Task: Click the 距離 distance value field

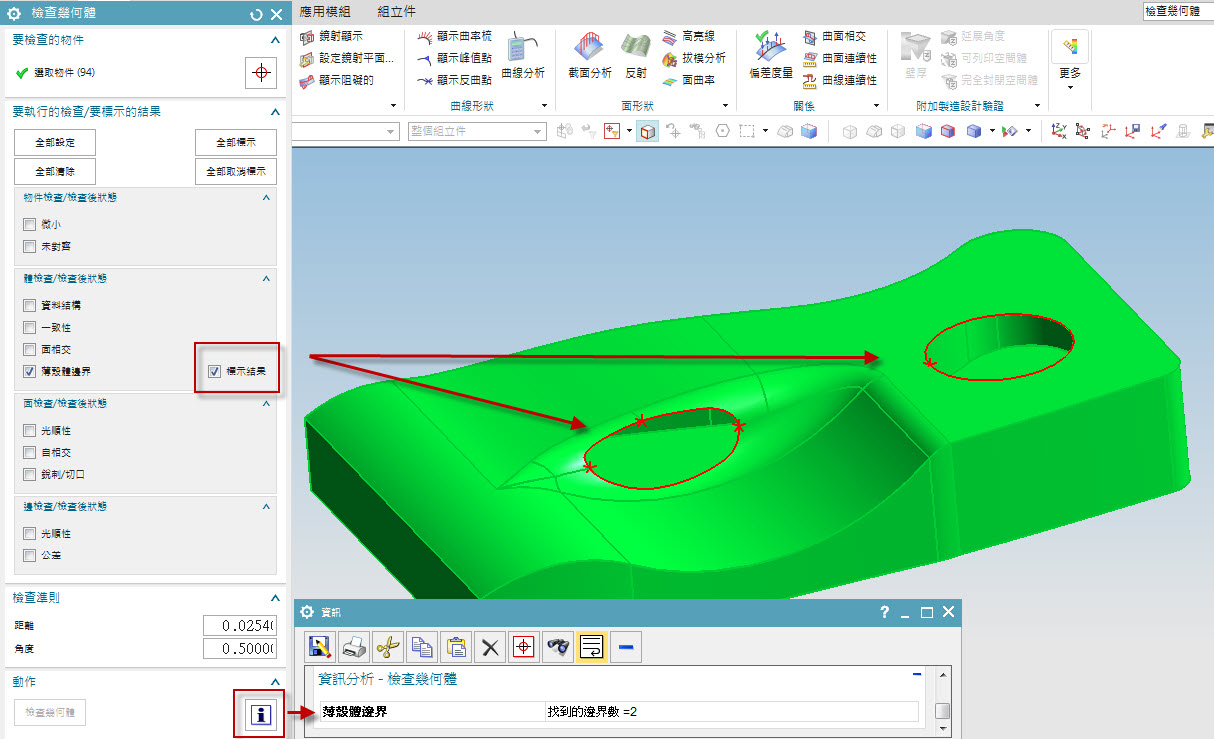Action: tap(240, 626)
